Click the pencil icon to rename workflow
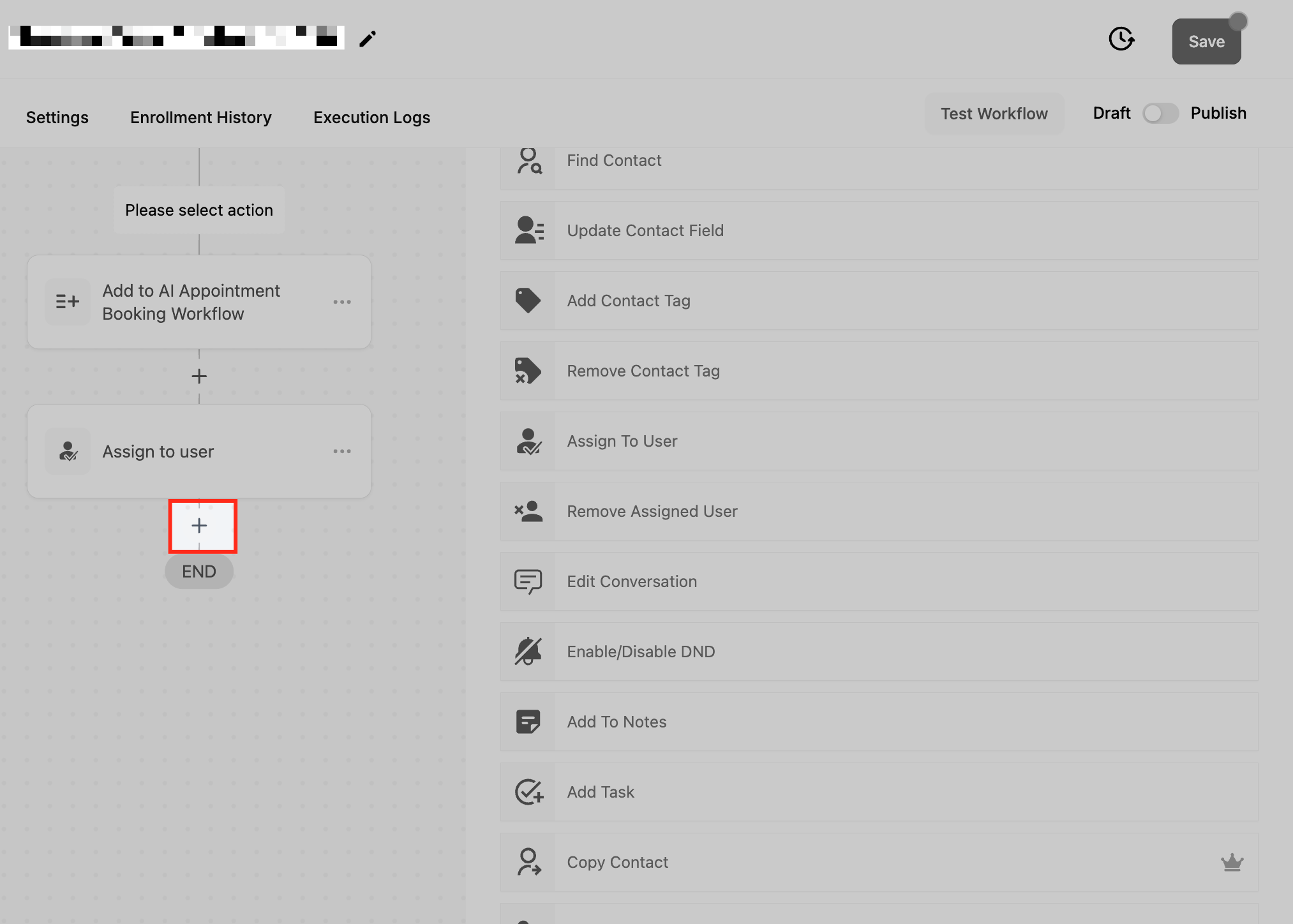The width and height of the screenshot is (1293, 924). tap(368, 39)
